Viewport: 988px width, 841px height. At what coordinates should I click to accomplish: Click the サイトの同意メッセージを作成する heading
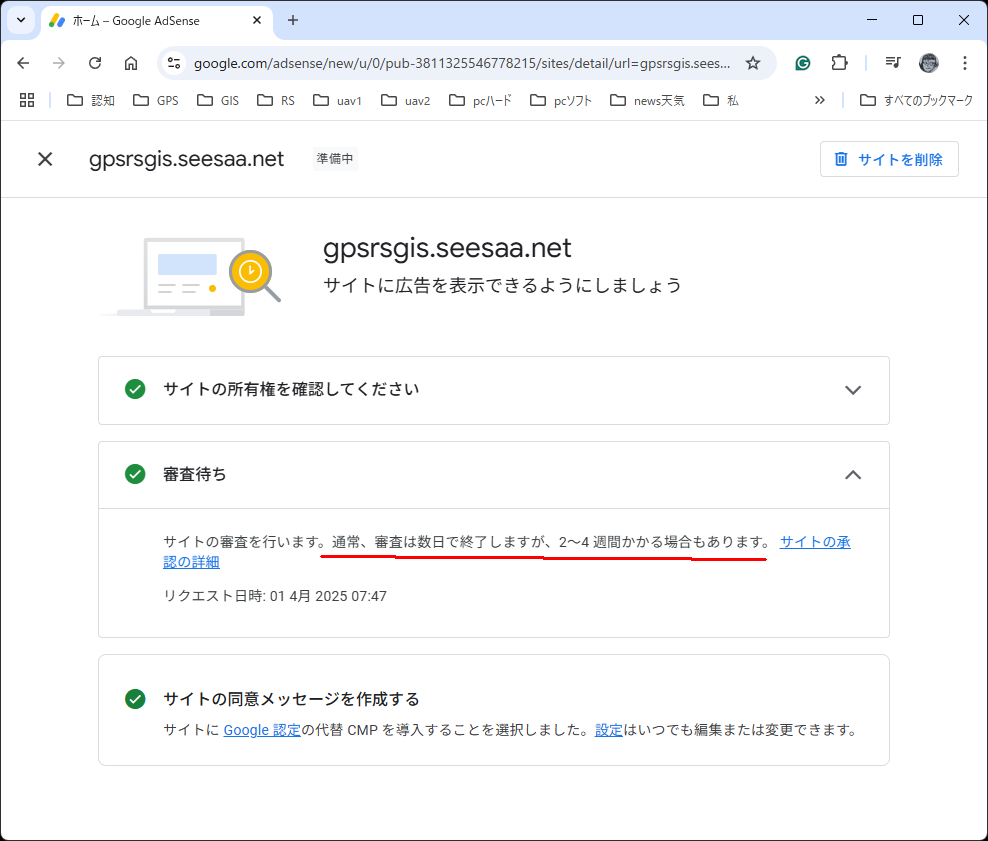coord(291,699)
